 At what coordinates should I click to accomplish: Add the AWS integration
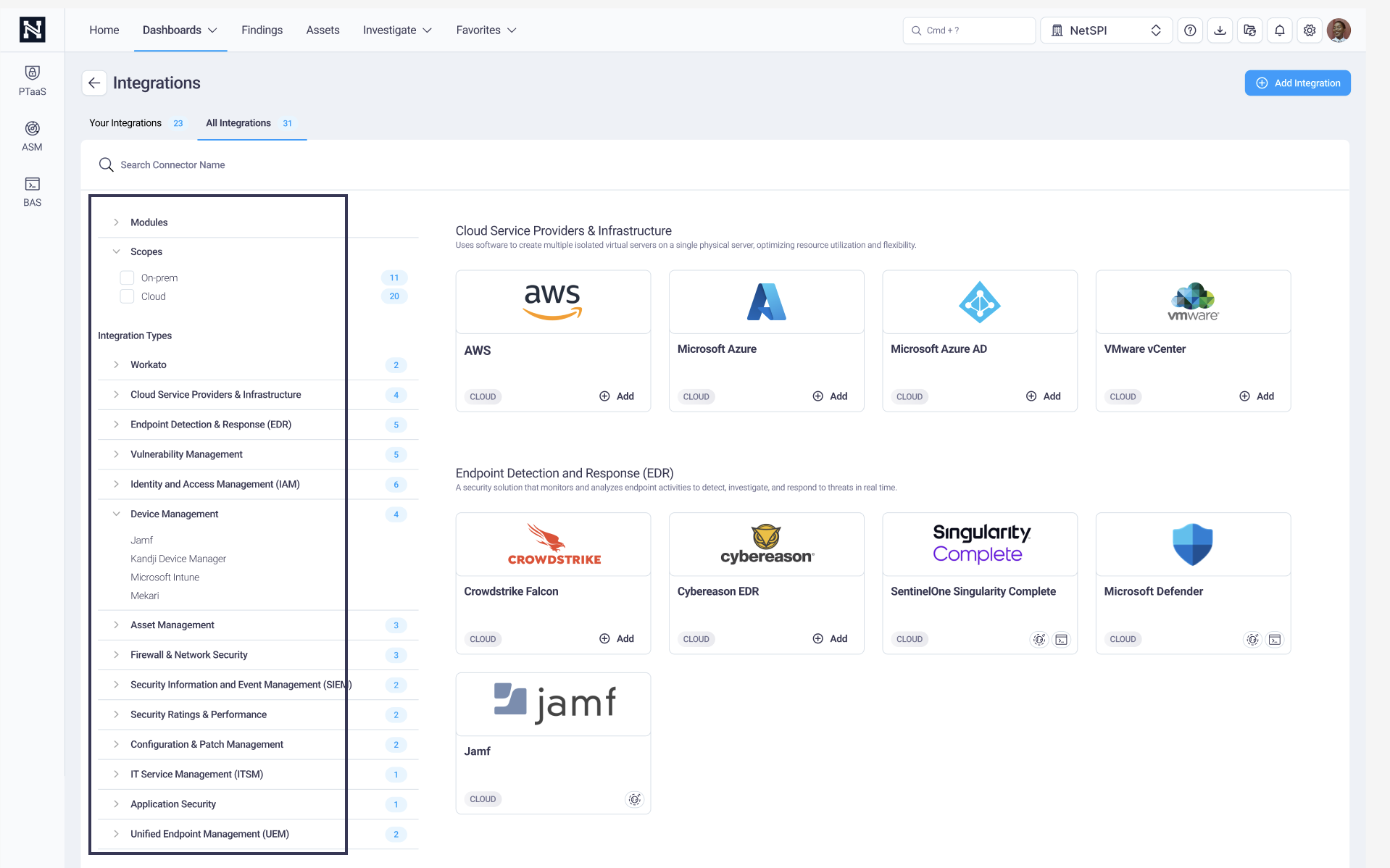click(x=617, y=396)
